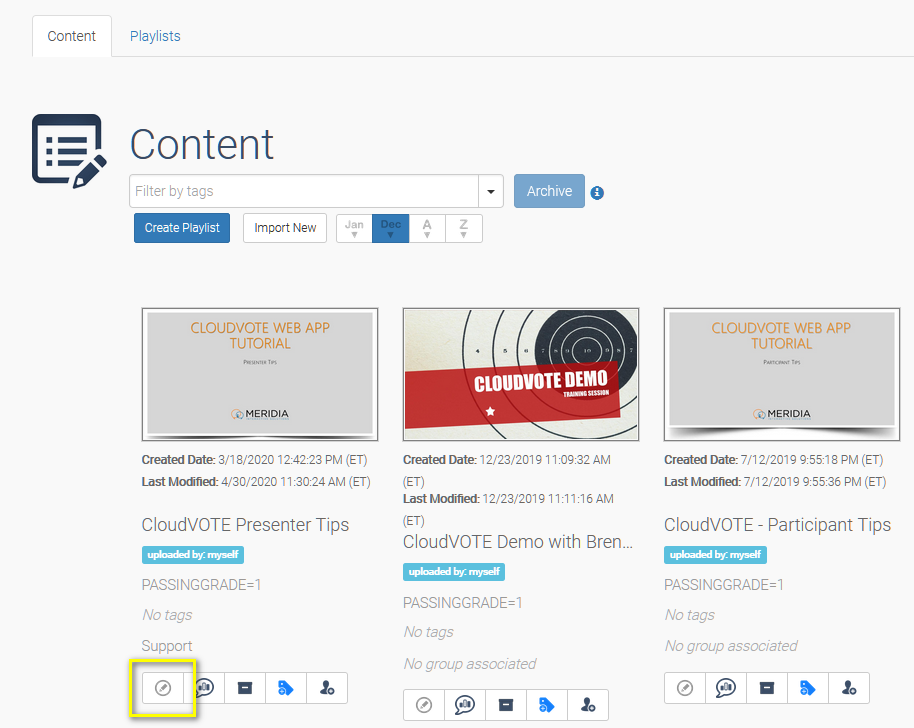914x728 pixels.
Task: Click 'No group associated' under Participant Tips
Action: pos(731,646)
